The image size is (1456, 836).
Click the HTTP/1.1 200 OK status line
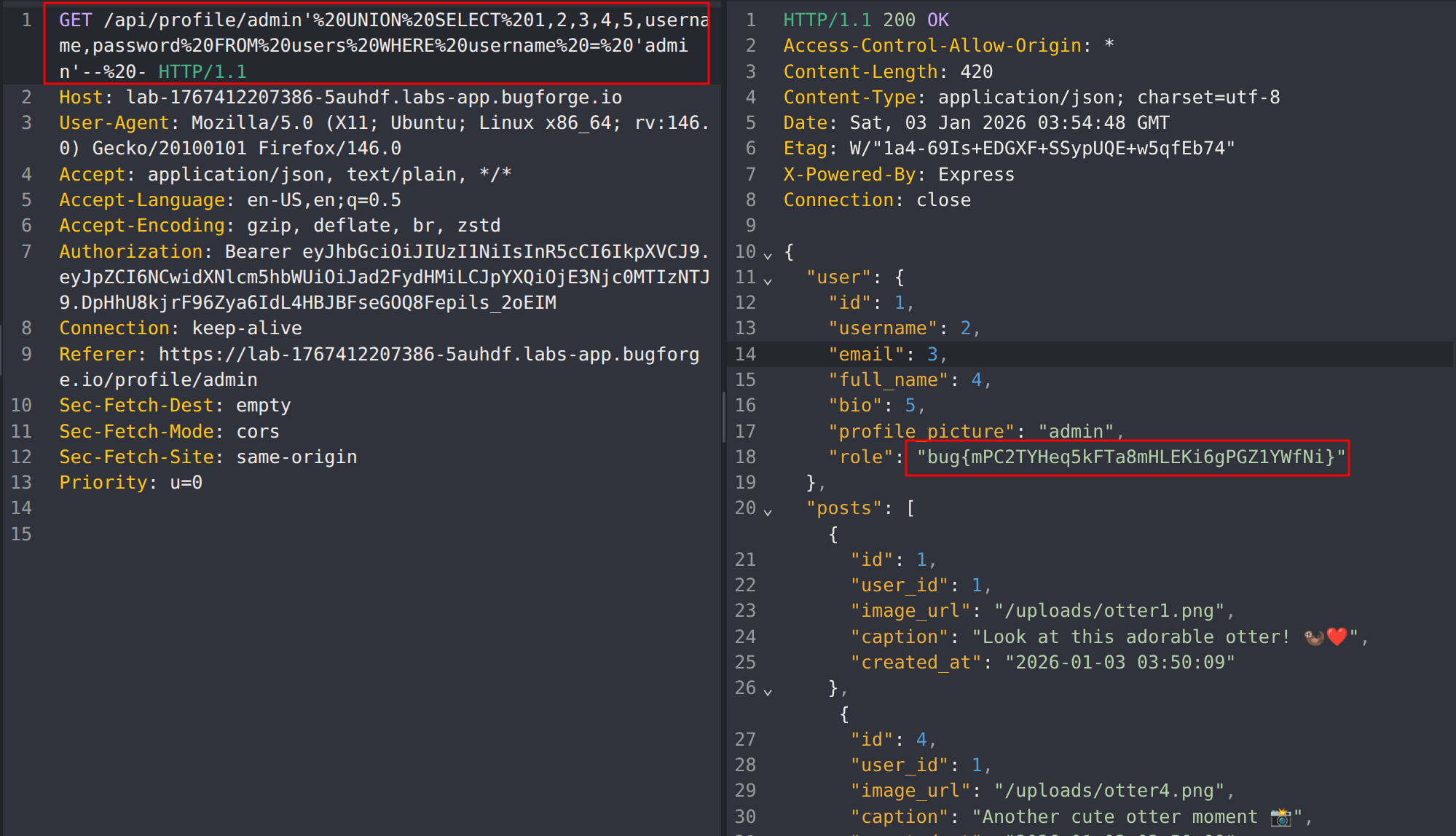pos(865,20)
